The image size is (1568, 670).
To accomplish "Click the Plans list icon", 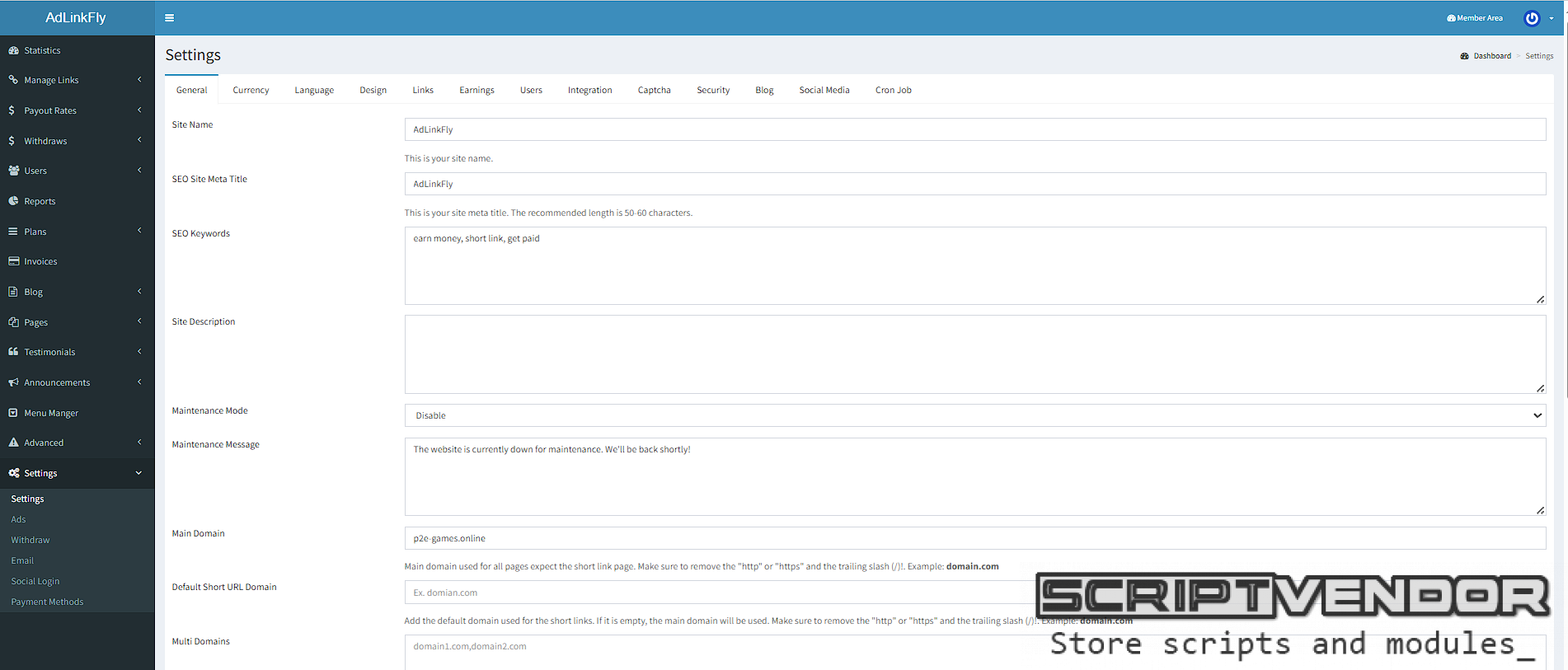I will [x=13, y=232].
